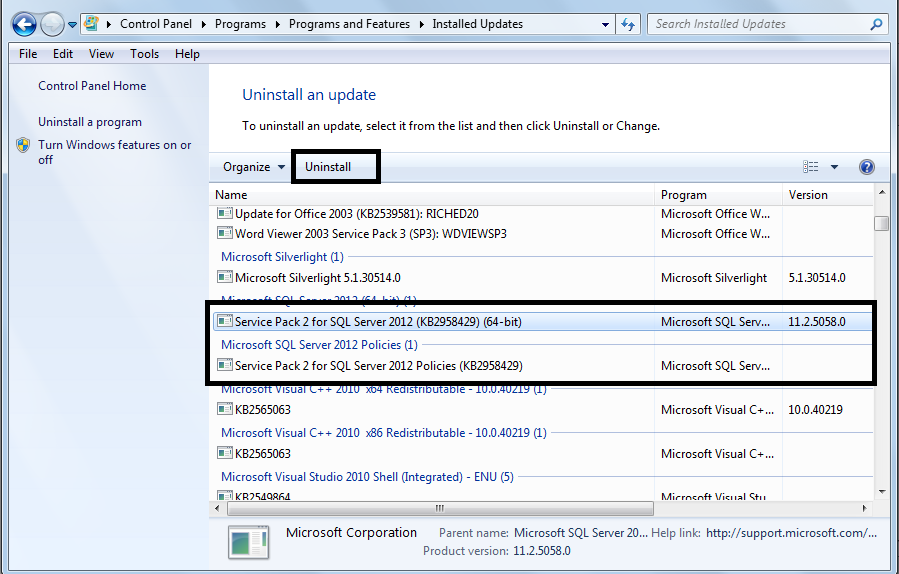Open the view options dropdown arrow
899x574 pixels.
click(x=834, y=167)
